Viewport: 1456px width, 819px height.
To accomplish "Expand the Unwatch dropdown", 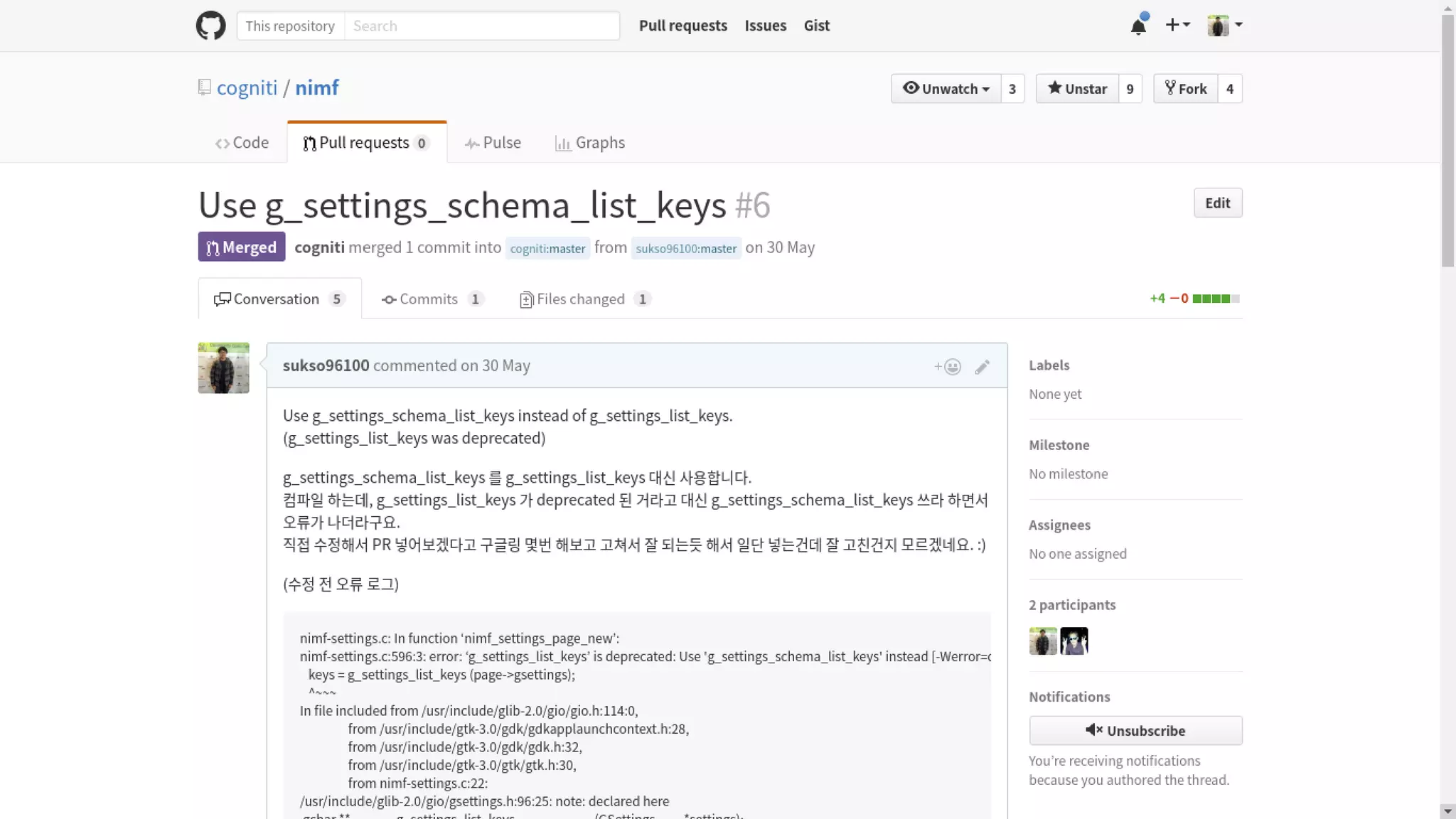I will pos(946,89).
